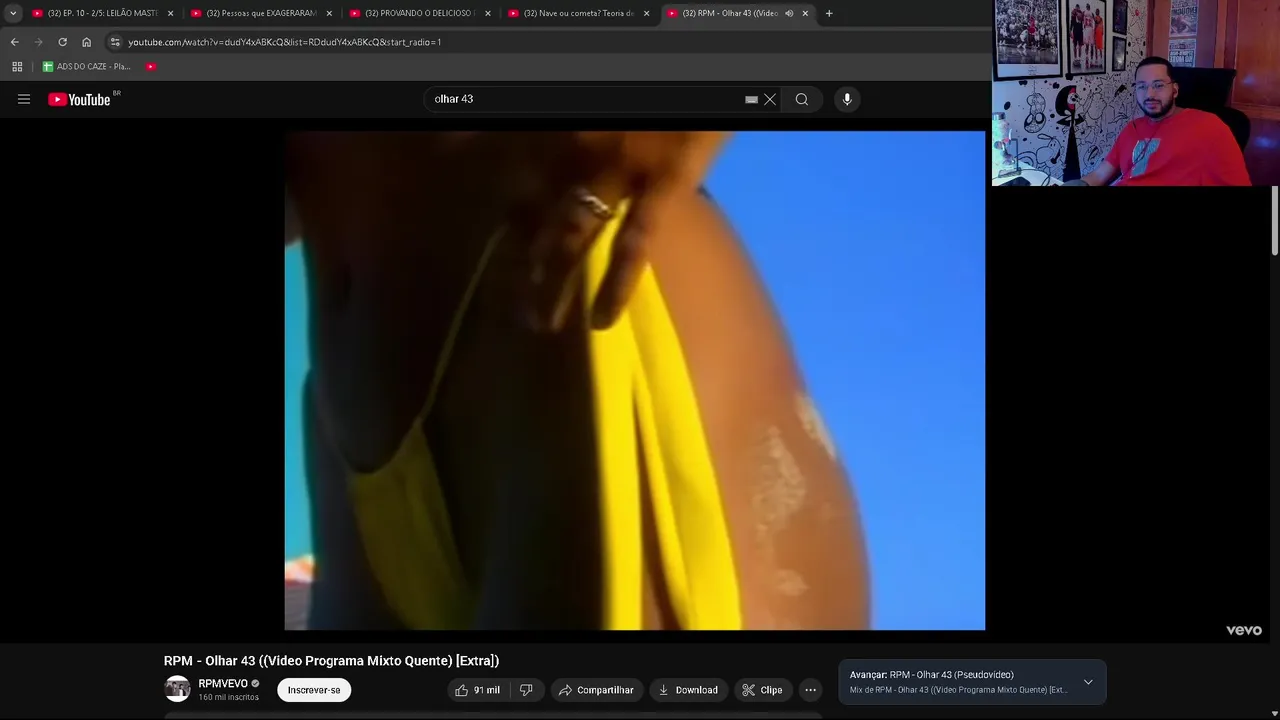Click the search field containing 'olhar 43'
This screenshot has width=1280, height=720.
point(585,99)
